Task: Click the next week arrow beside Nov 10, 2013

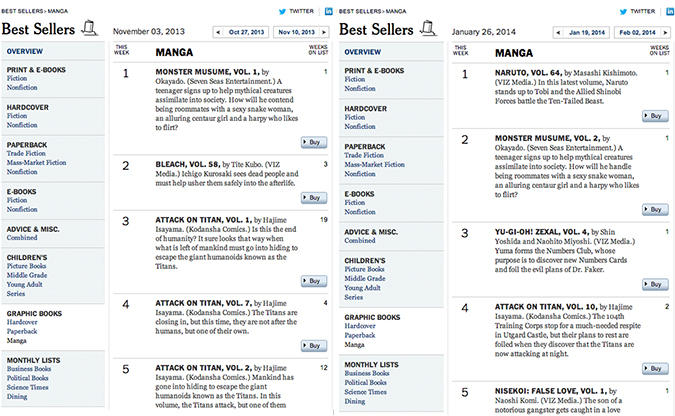Action: click(x=324, y=32)
